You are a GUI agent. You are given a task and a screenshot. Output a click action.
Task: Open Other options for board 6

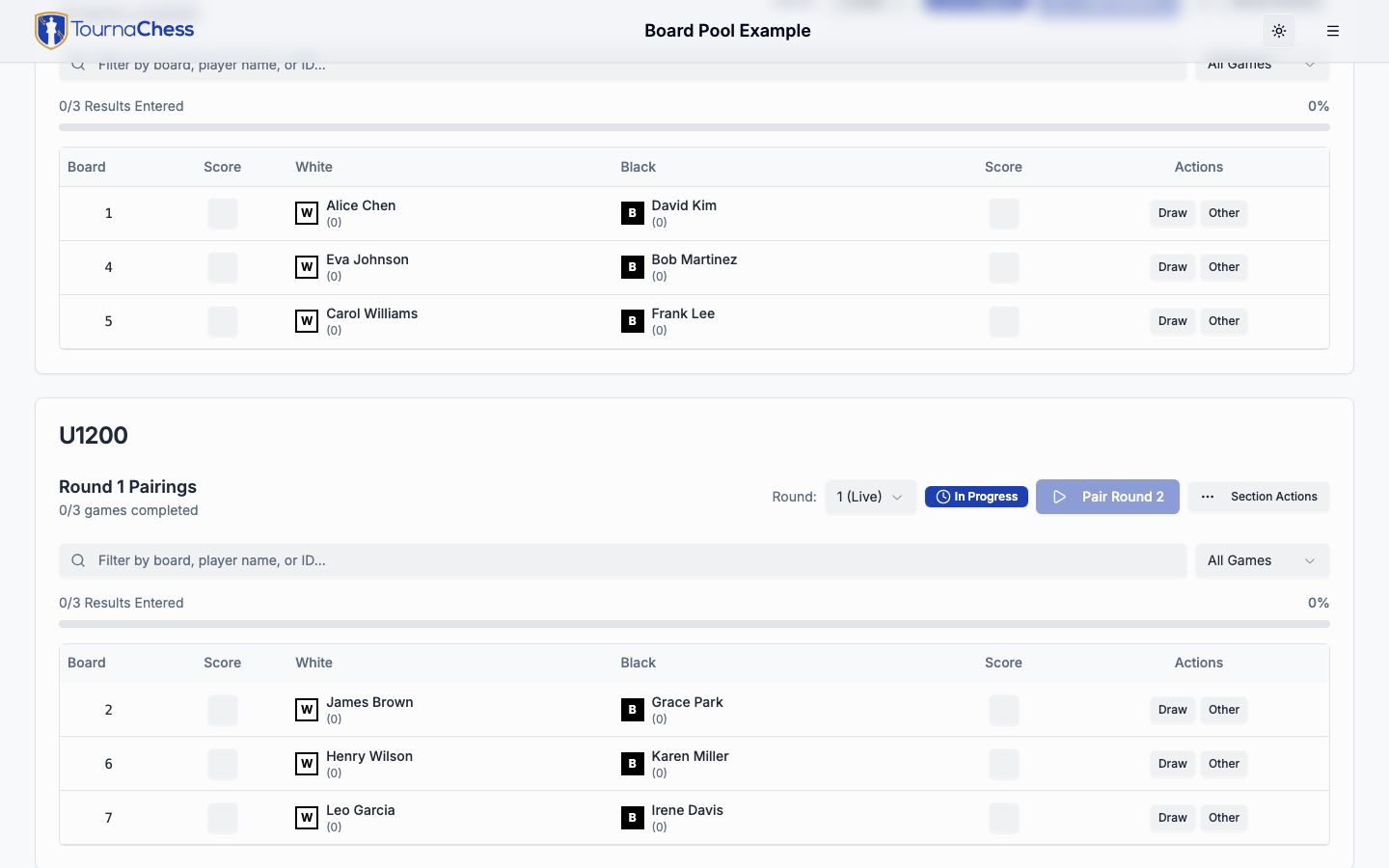pyautogui.click(x=1224, y=764)
